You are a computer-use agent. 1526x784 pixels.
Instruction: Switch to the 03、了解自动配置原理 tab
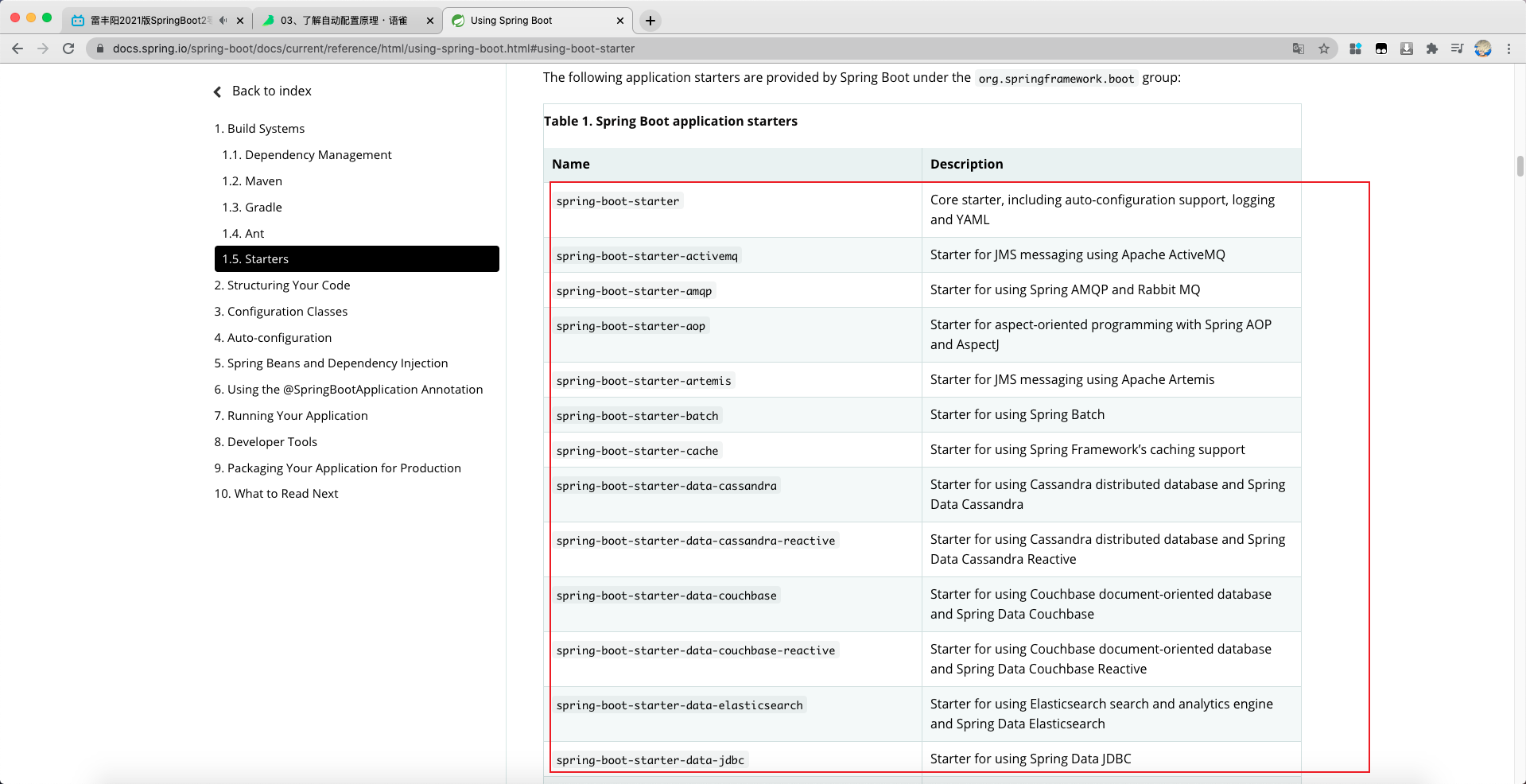[347, 21]
